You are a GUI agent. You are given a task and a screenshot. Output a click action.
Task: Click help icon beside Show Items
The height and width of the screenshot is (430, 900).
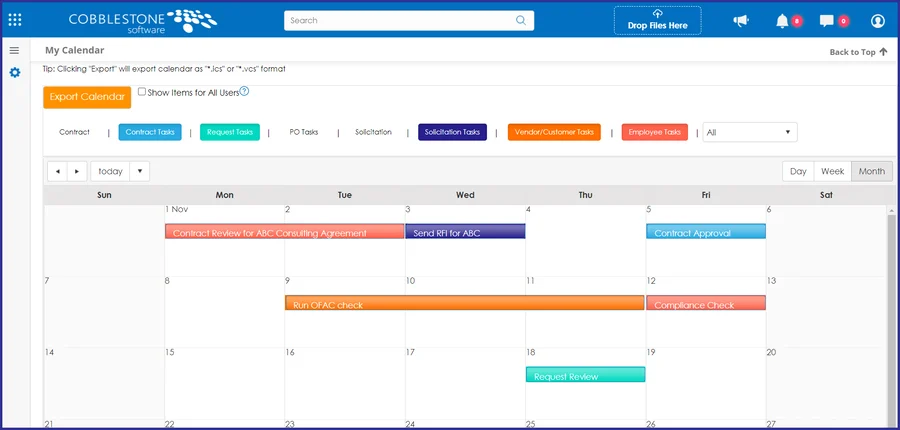coord(244,92)
